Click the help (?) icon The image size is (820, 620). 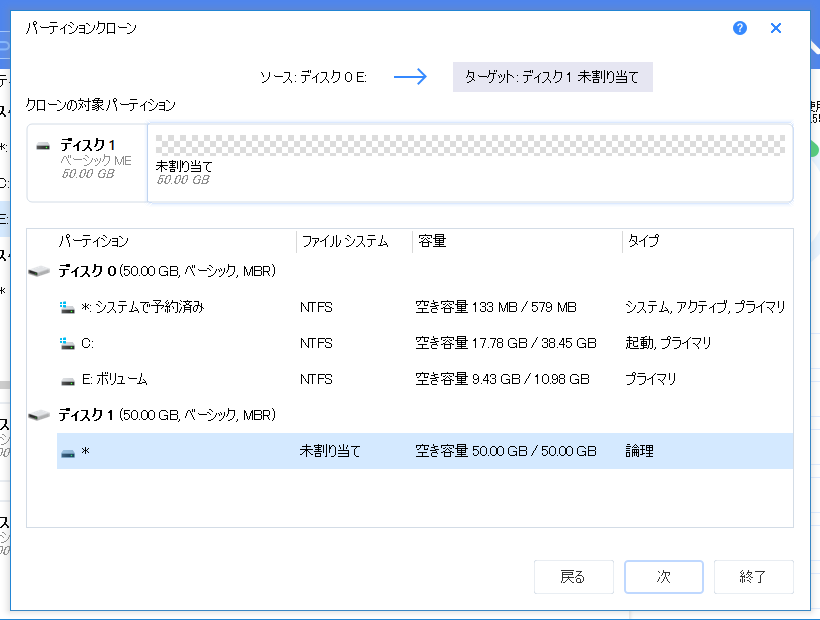click(x=739, y=29)
